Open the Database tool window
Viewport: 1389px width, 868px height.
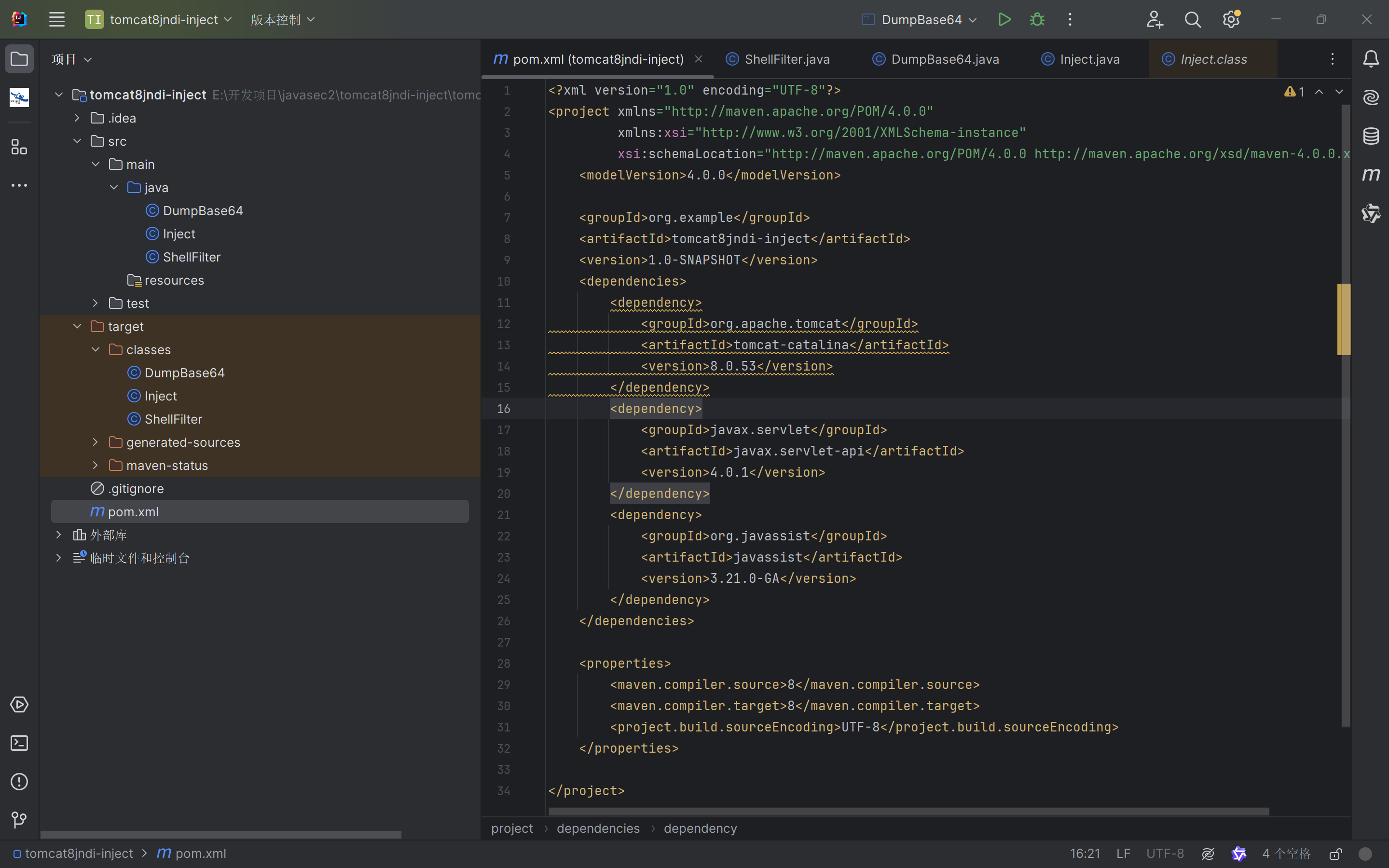coord(1371,136)
